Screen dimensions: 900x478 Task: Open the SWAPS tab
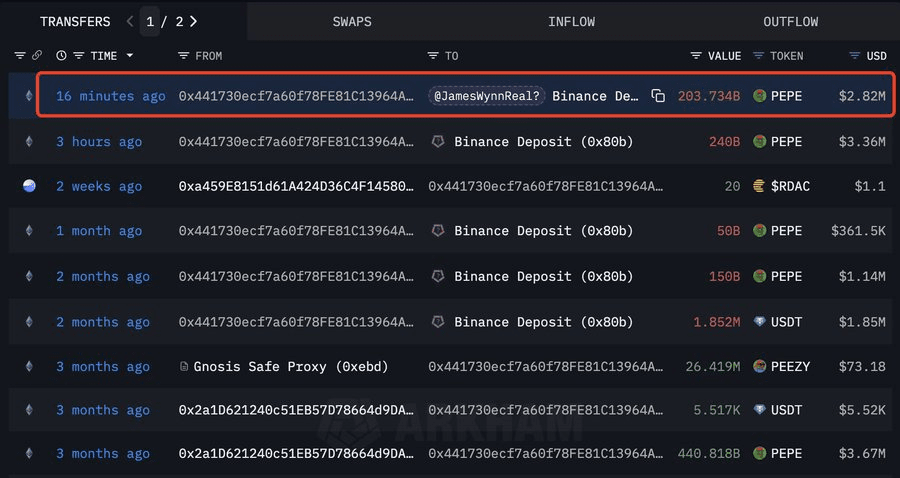(352, 22)
